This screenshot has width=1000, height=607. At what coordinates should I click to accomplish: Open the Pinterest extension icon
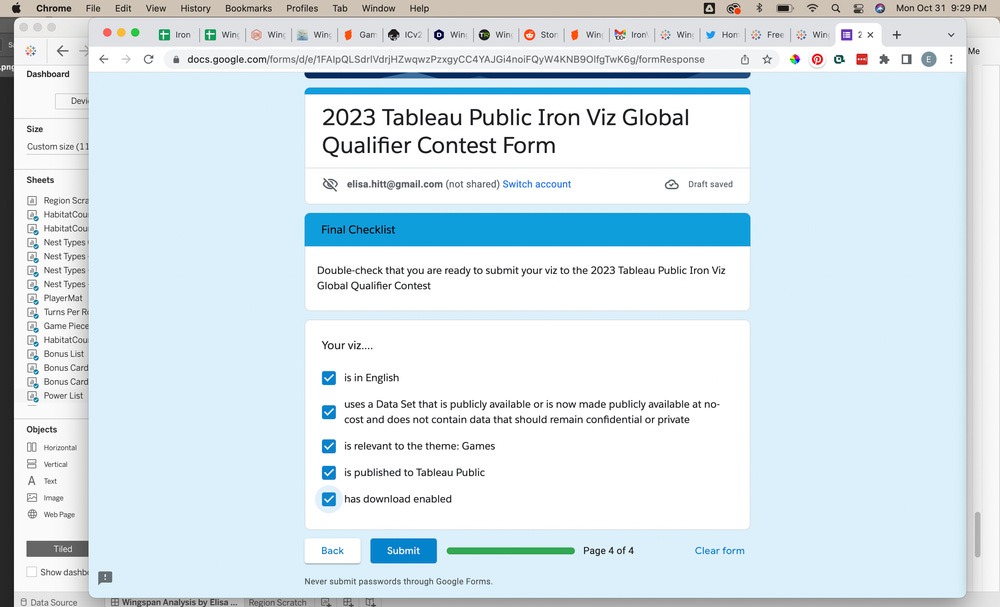point(817,59)
